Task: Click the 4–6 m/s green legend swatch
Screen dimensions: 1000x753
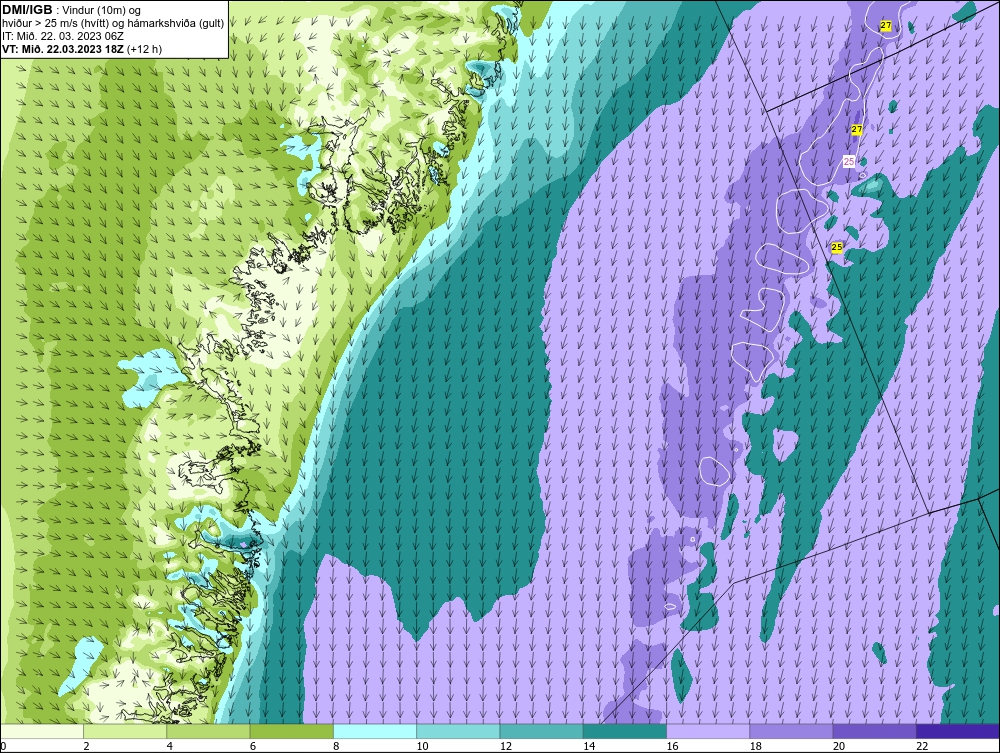Action: 209,731
